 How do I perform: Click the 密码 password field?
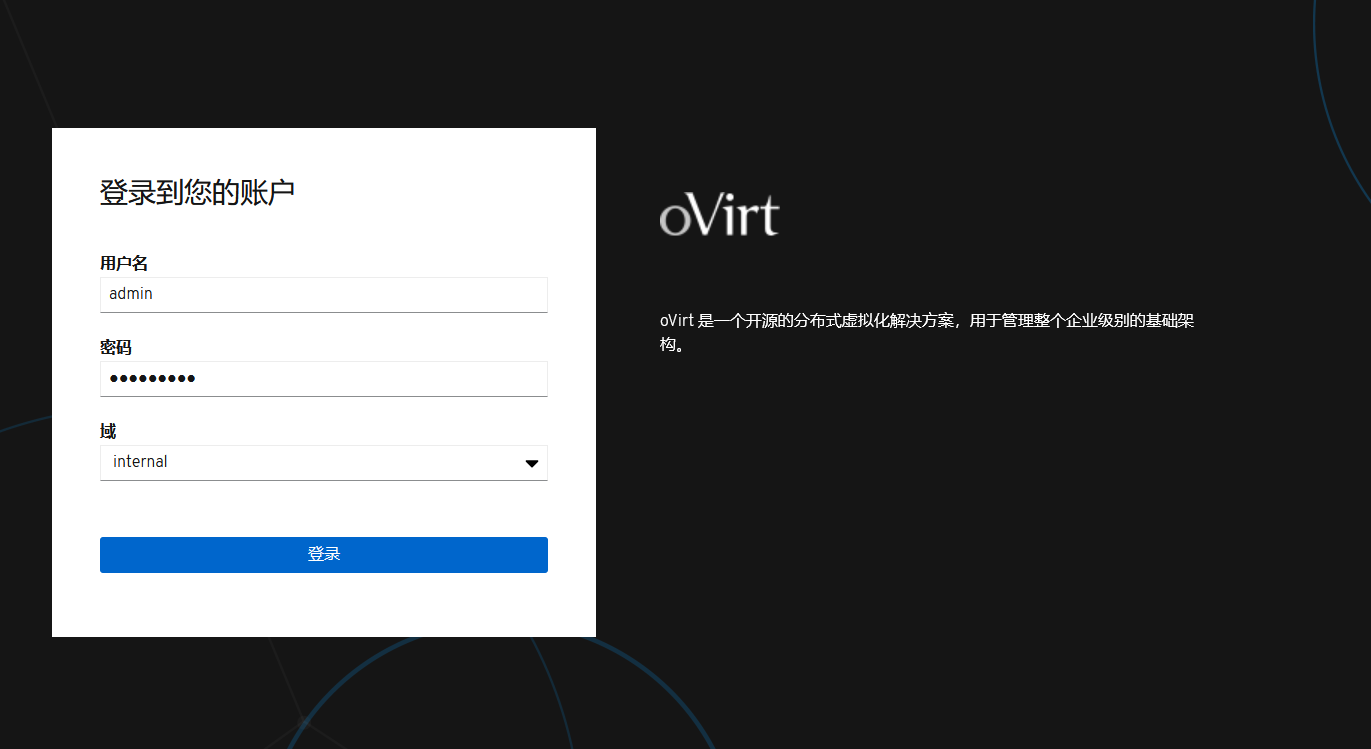point(324,379)
